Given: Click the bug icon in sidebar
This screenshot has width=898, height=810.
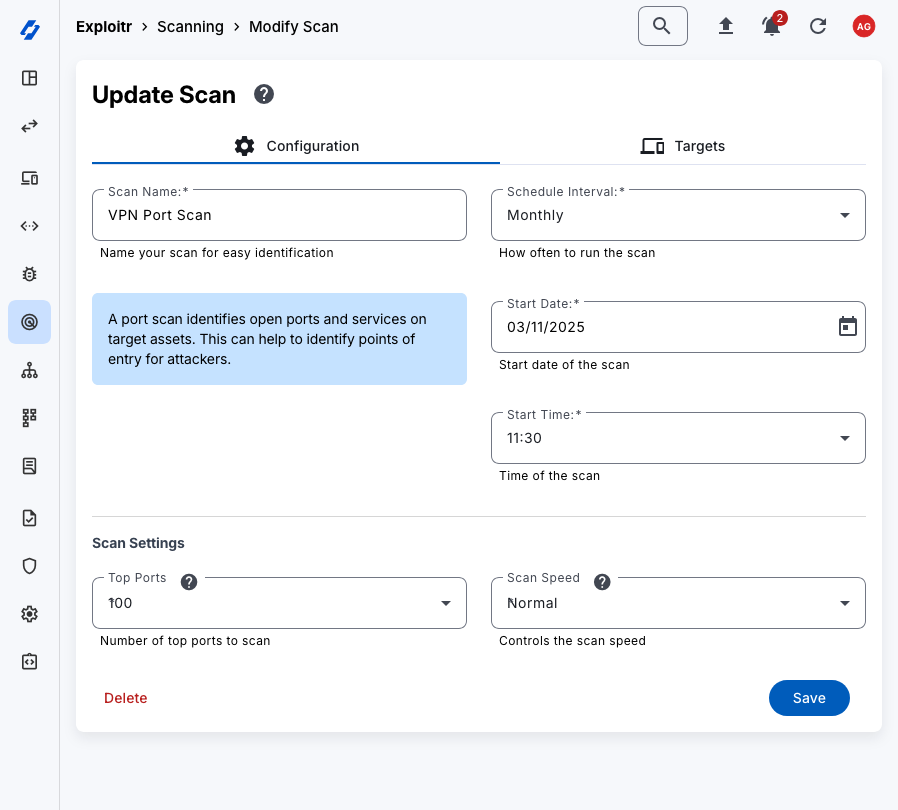Looking at the screenshot, I should (30, 273).
